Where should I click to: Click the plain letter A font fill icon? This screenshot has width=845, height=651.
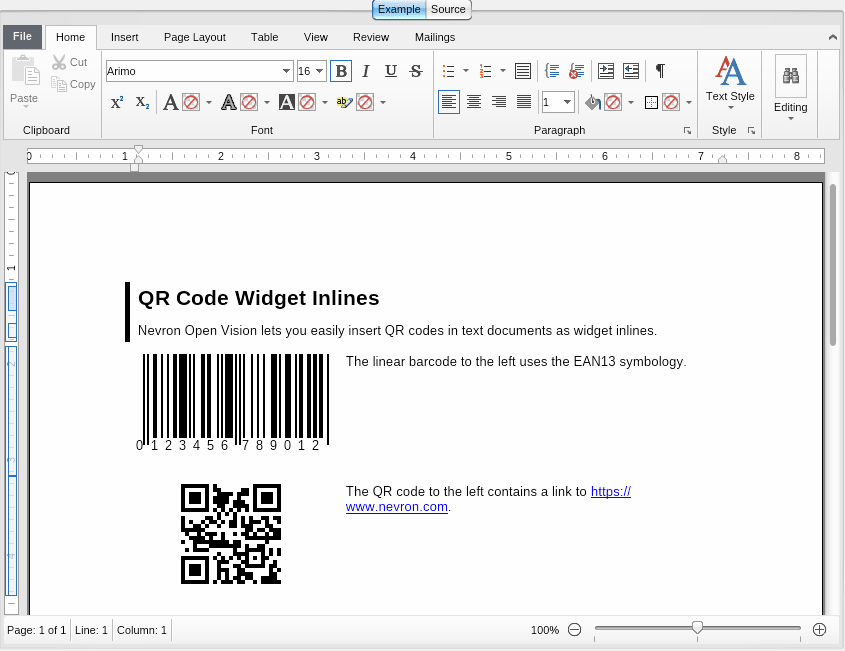171,102
